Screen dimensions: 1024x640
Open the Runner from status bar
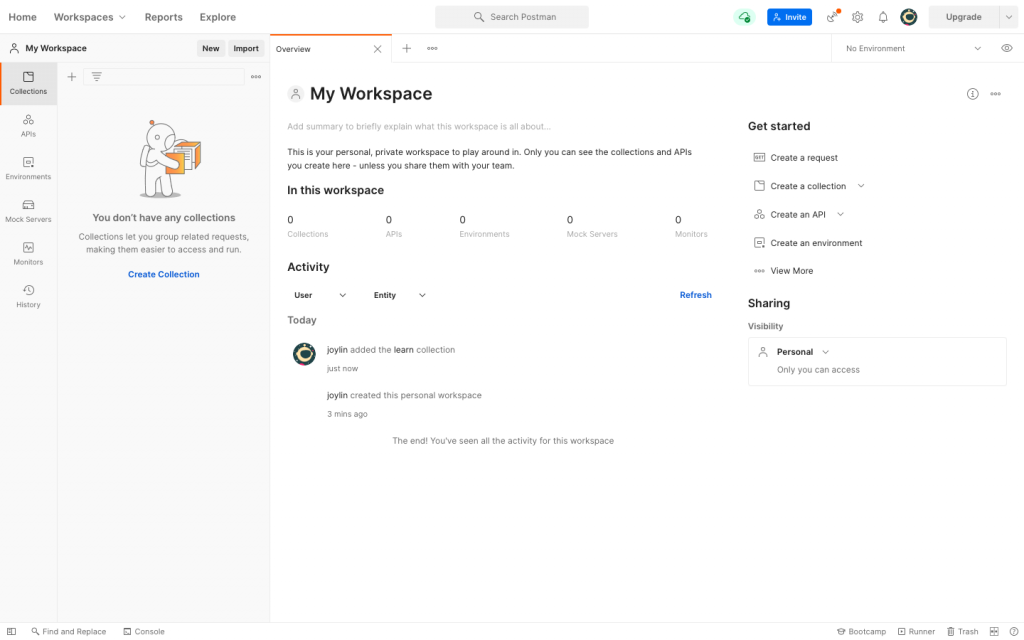coord(916,632)
